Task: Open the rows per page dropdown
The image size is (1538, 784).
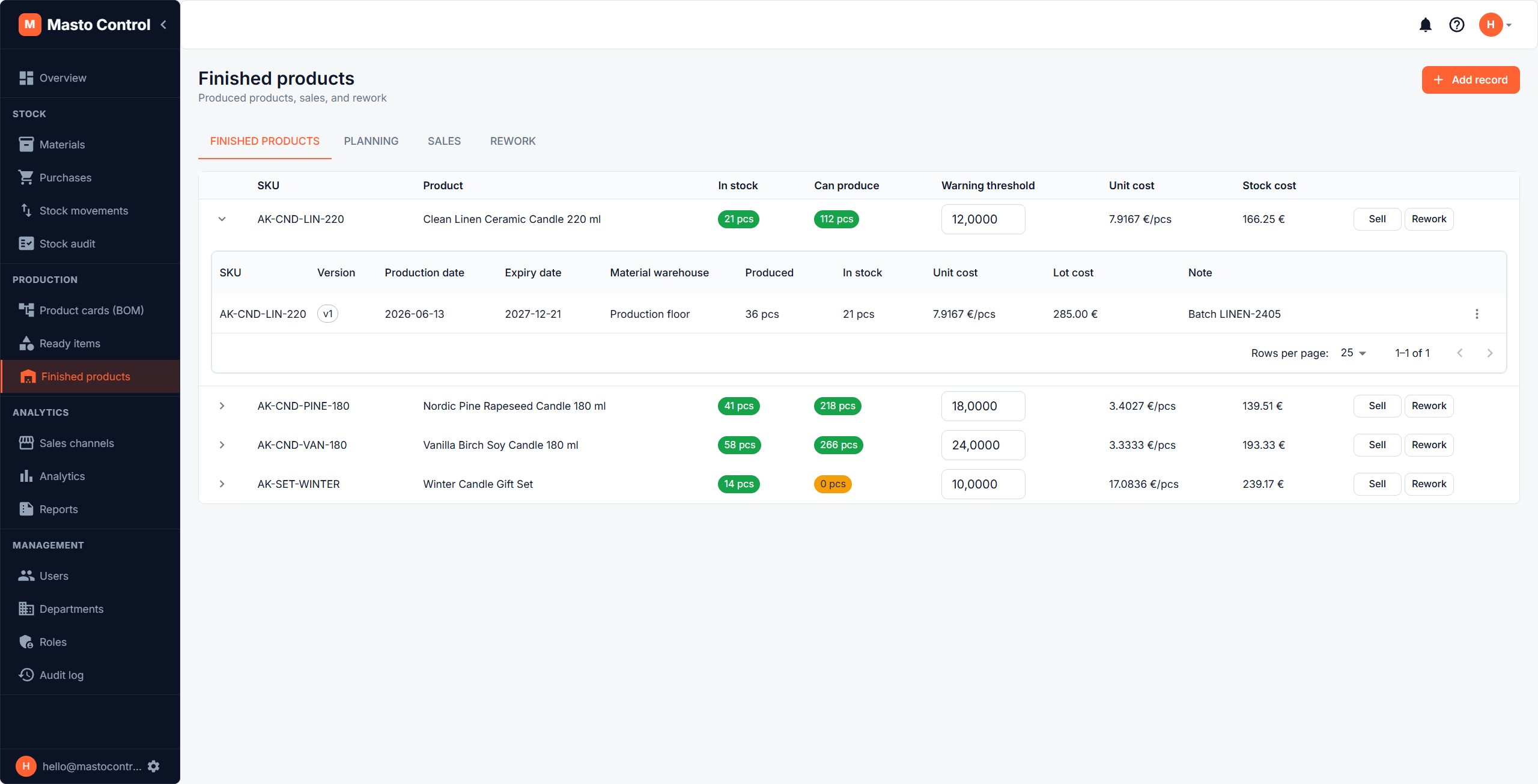Action: click(1354, 353)
